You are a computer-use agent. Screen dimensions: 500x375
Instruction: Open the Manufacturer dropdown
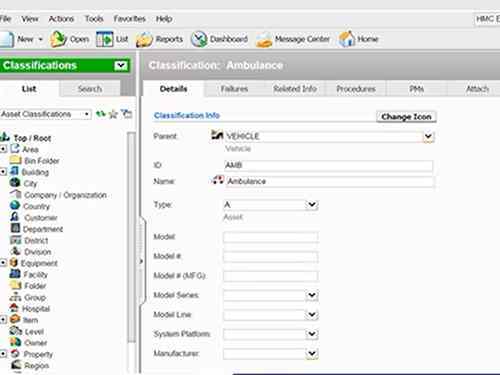pyautogui.click(x=312, y=353)
